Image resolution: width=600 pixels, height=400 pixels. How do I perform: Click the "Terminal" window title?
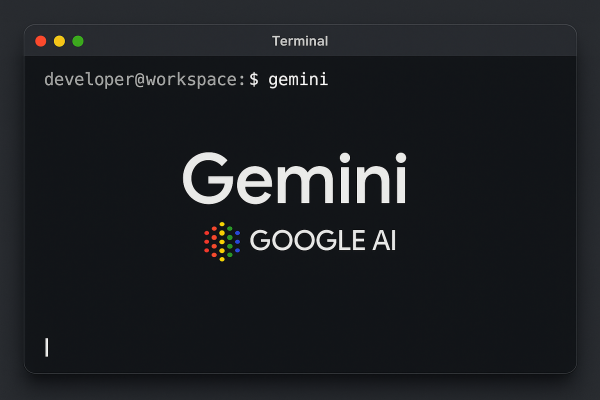300,41
